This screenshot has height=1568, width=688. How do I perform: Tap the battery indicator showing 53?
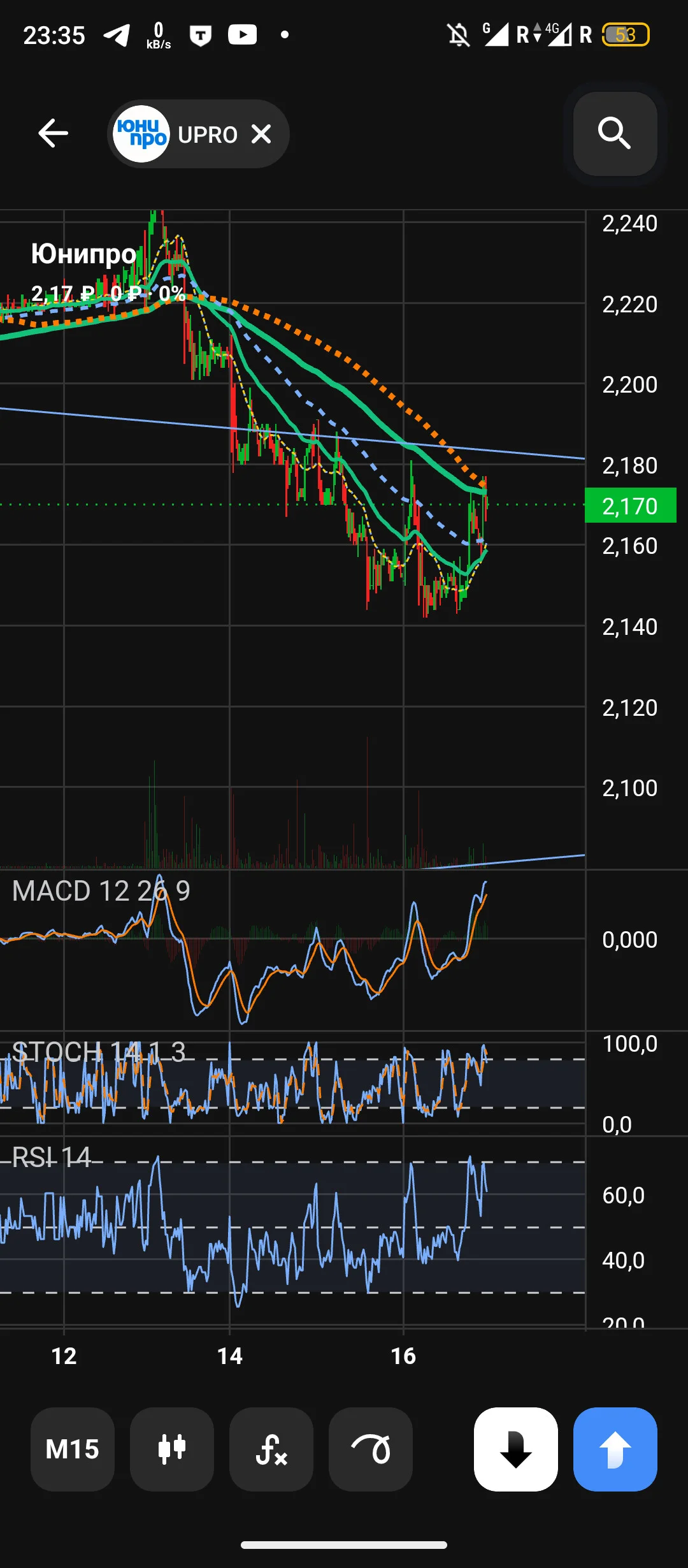click(x=626, y=34)
